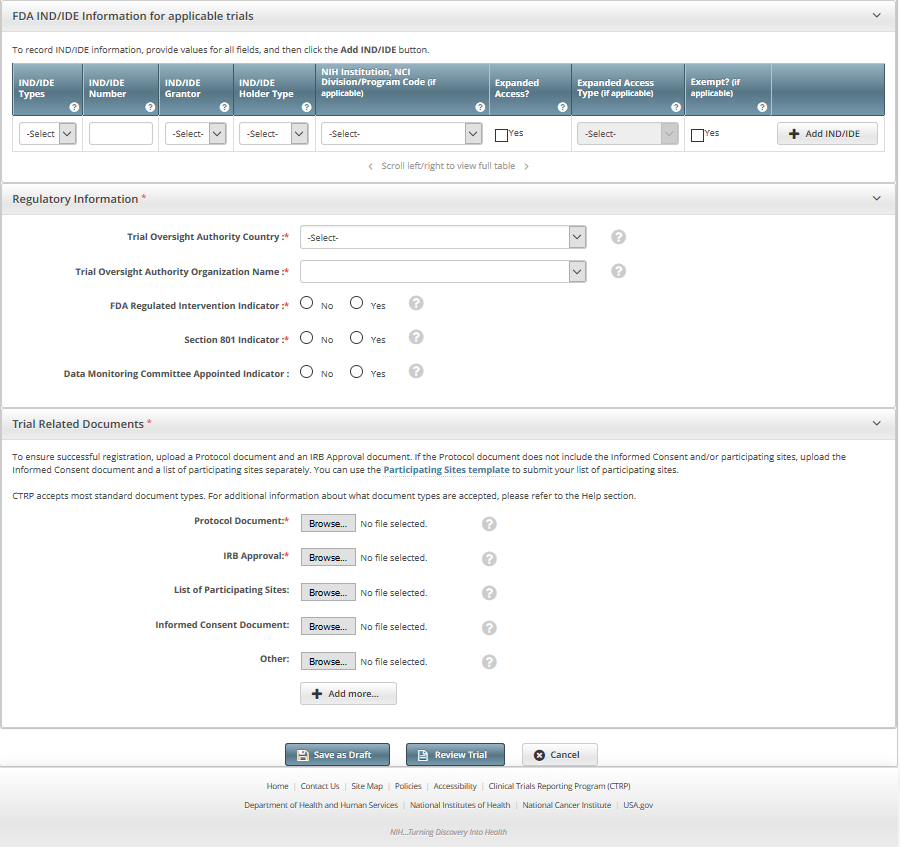Open the IND/IDE Types dropdown

point(48,134)
